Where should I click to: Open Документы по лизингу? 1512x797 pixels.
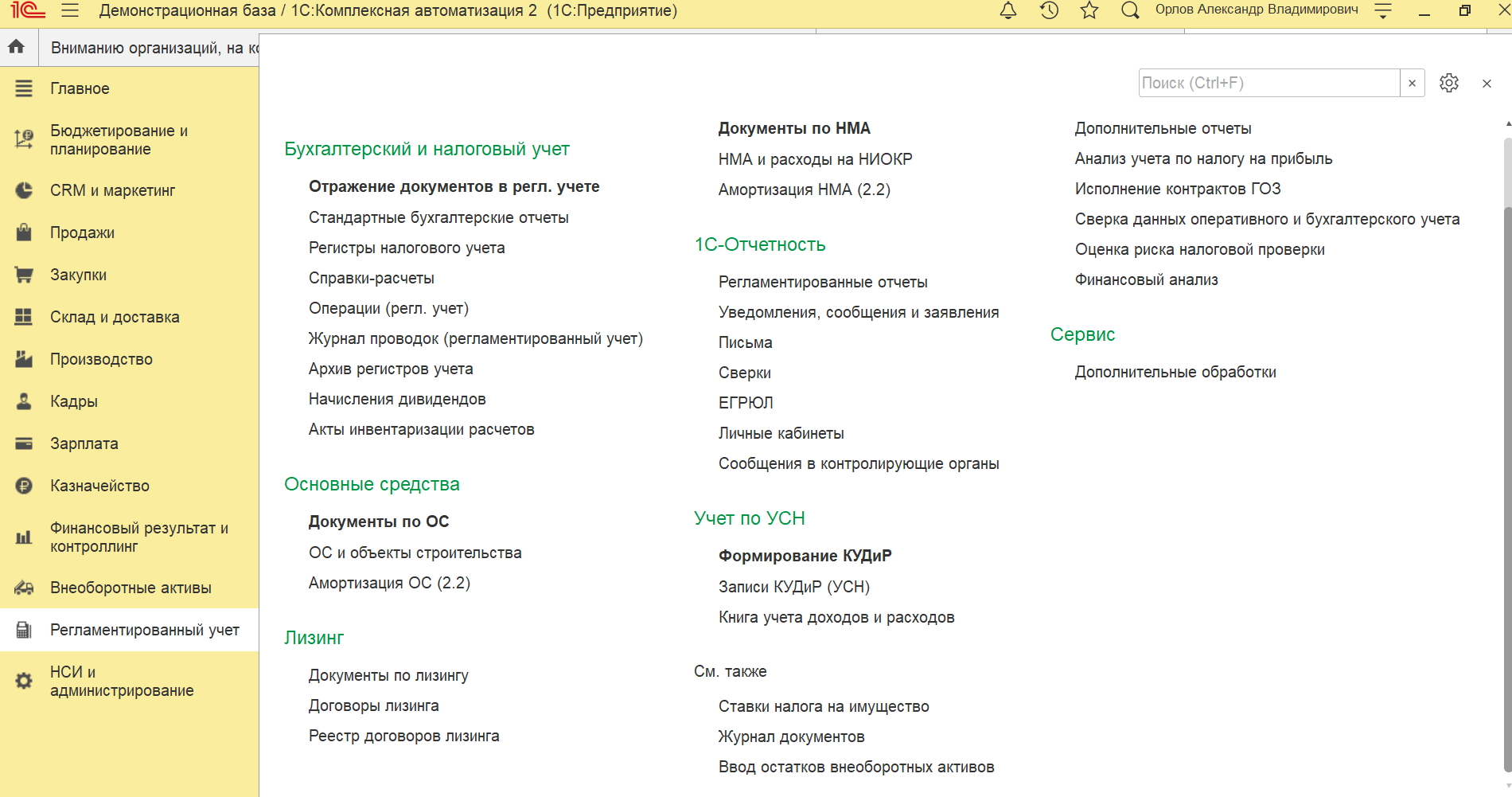point(388,675)
